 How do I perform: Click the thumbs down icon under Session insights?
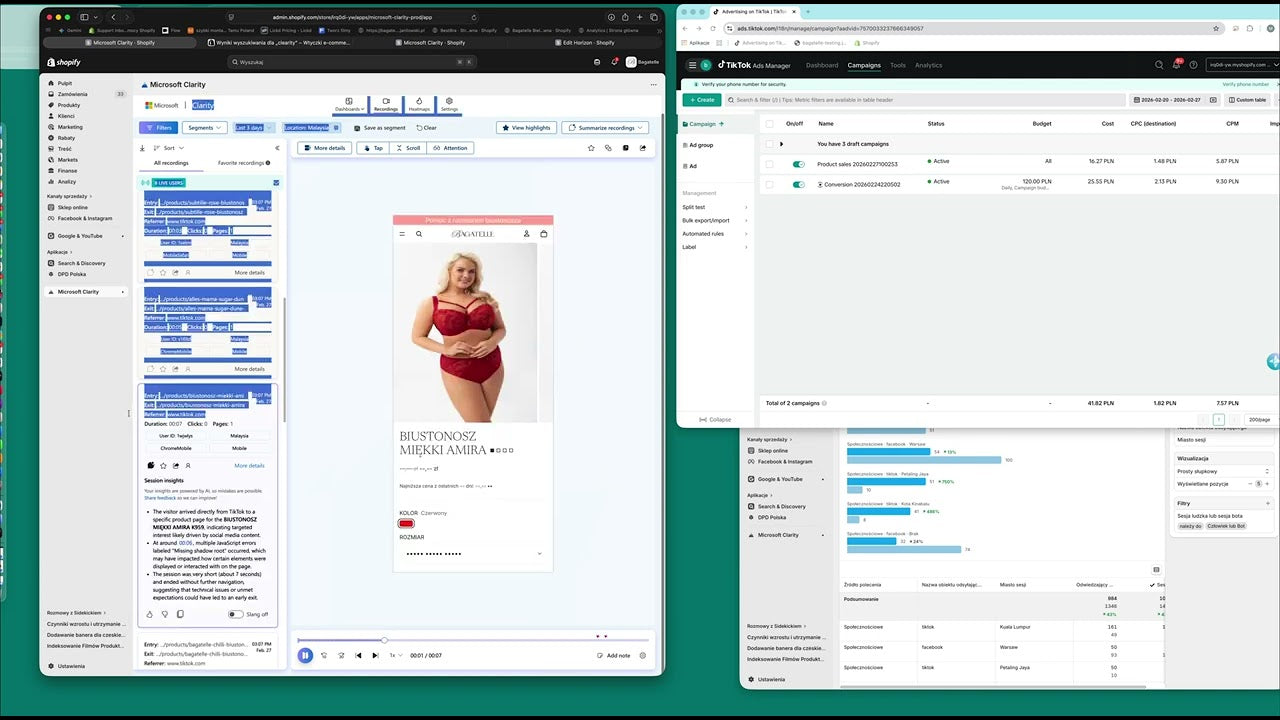pos(165,614)
